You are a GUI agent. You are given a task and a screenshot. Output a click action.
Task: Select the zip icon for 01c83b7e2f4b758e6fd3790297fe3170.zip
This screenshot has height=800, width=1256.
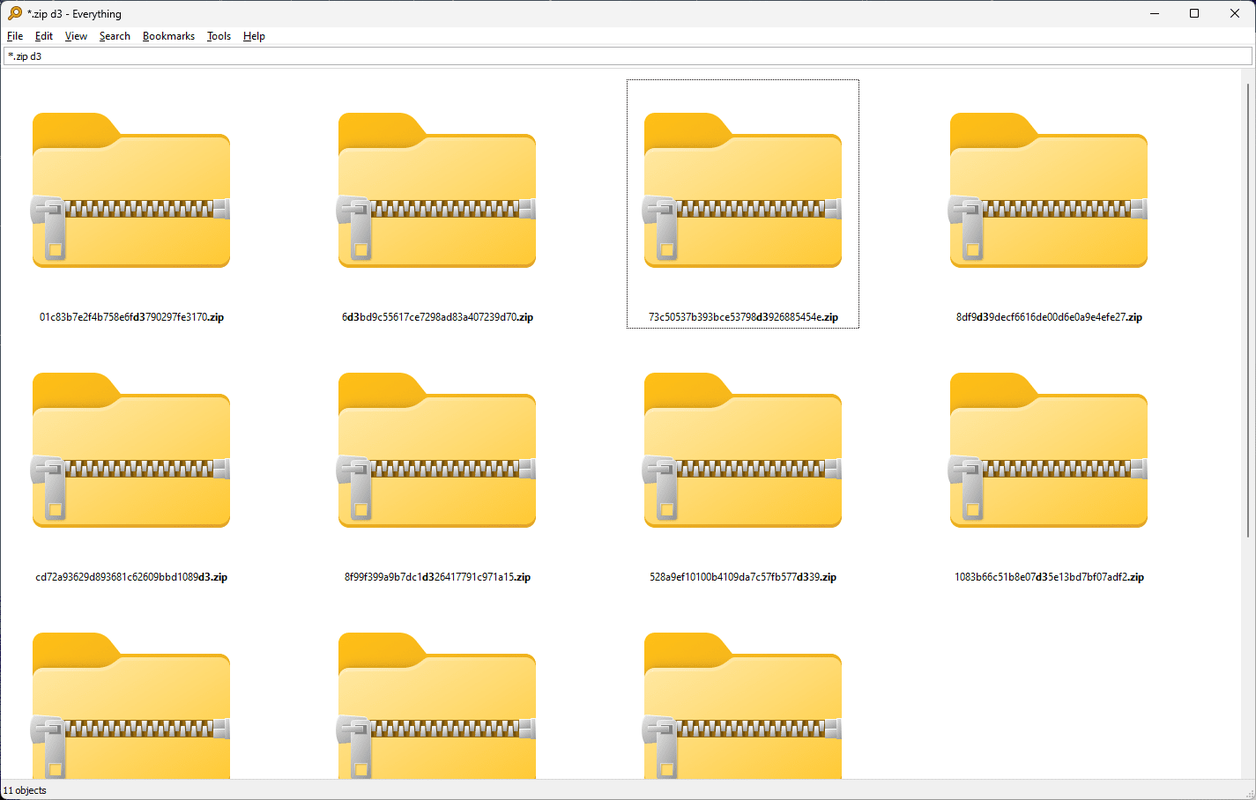[x=131, y=190]
